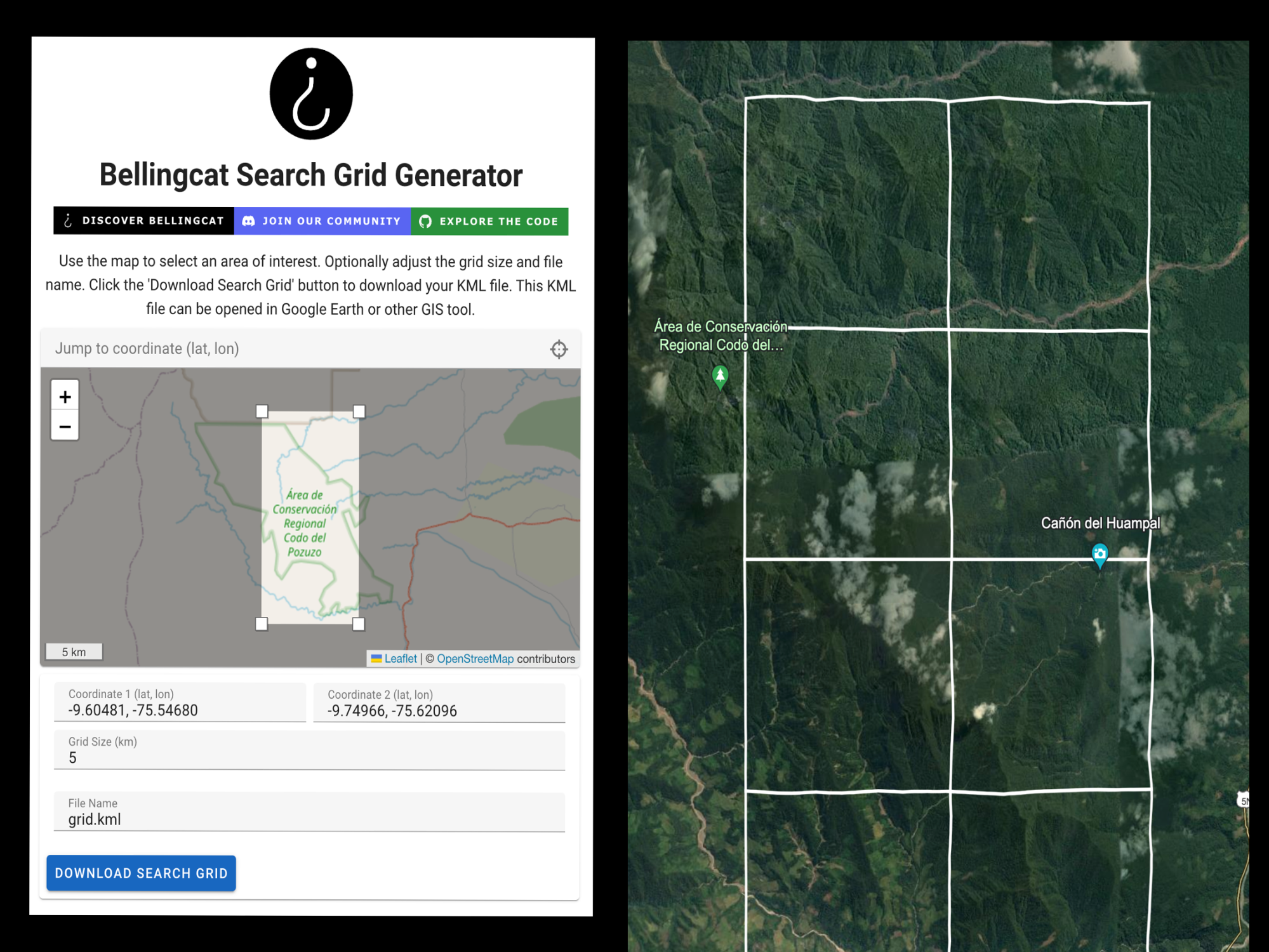Screen dimensions: 1269x952
Task: Click the Área de Conservación label in Leaflet map
Action: pyautogui.click(x=305, y=524)
